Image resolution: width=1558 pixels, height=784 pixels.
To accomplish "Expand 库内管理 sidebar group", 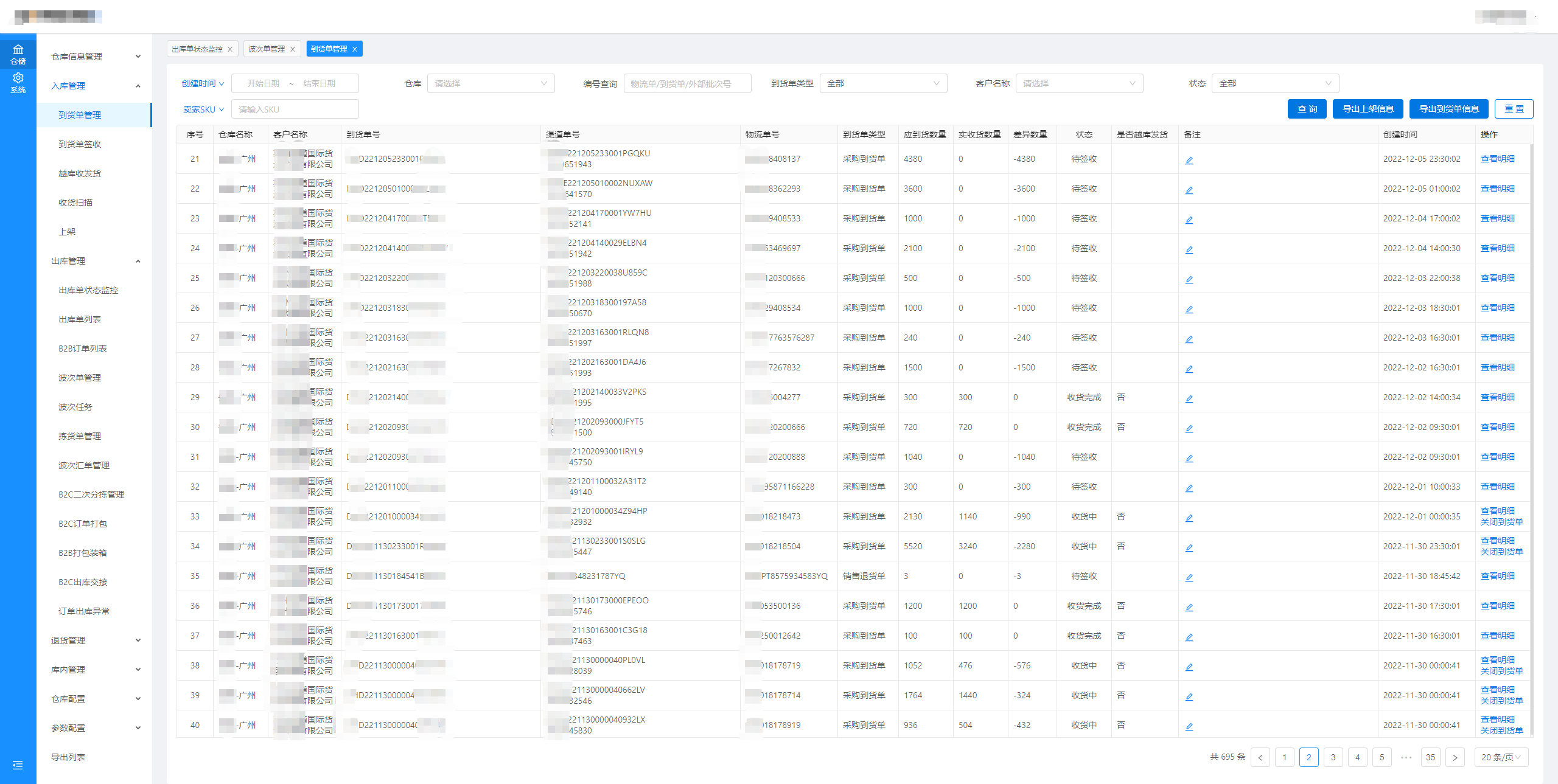I will (94, 670).
